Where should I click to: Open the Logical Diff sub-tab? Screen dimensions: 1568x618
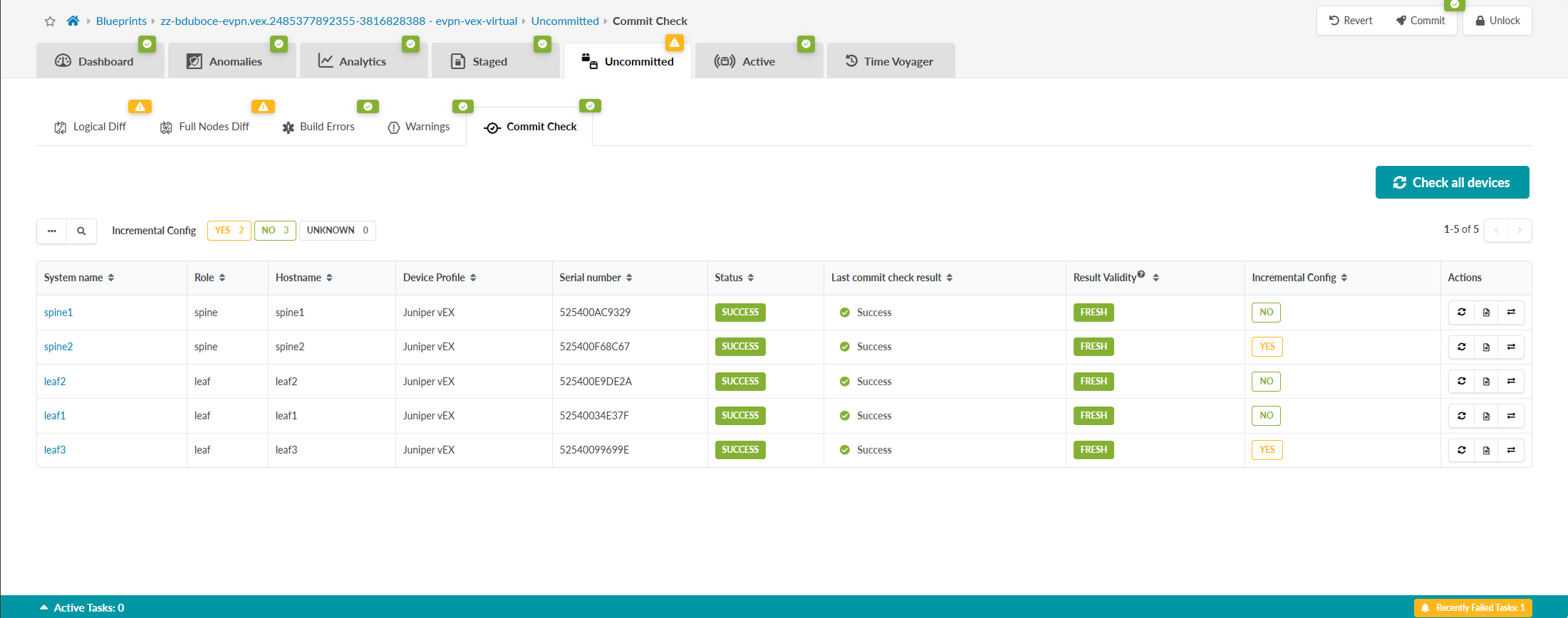pyautogui.click(x=90, y=127)
